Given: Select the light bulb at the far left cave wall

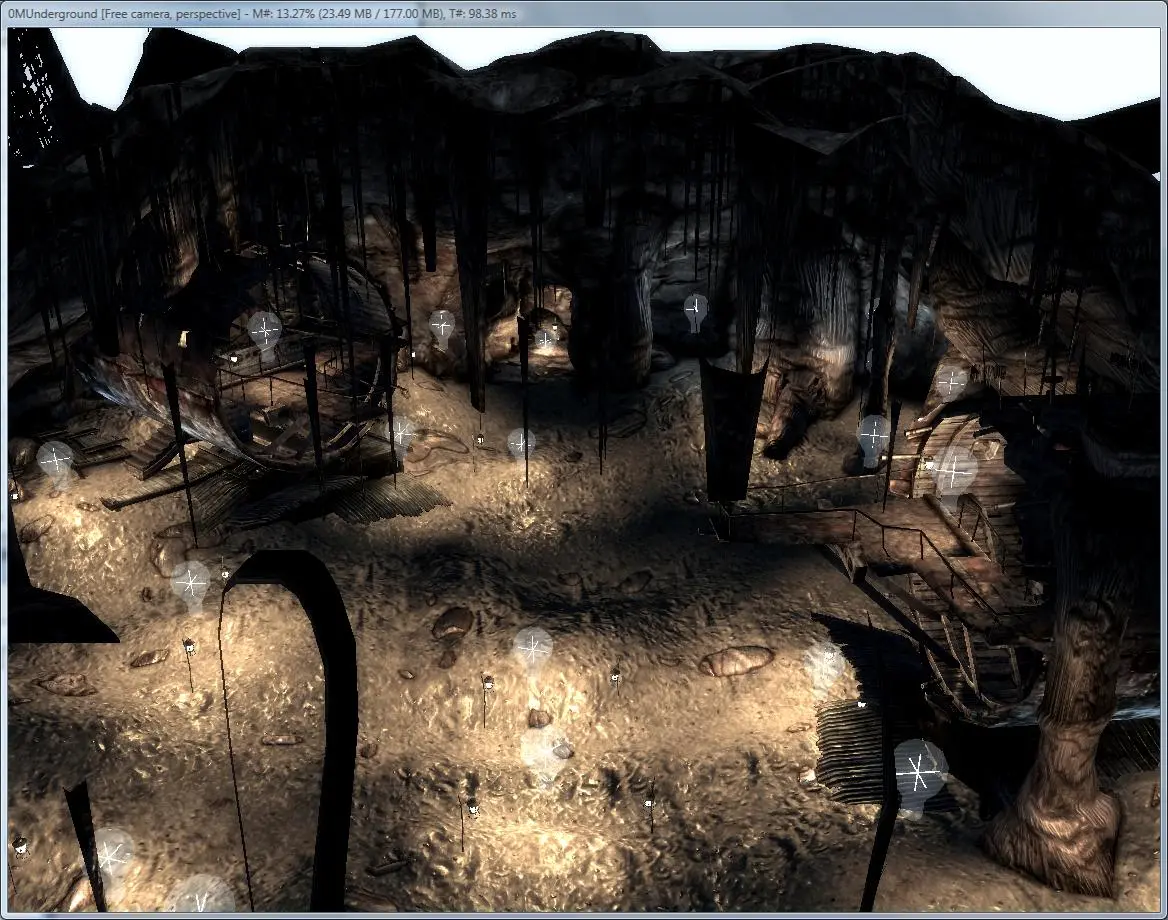Looking at the screenshot, I should [x=56, y=462].
